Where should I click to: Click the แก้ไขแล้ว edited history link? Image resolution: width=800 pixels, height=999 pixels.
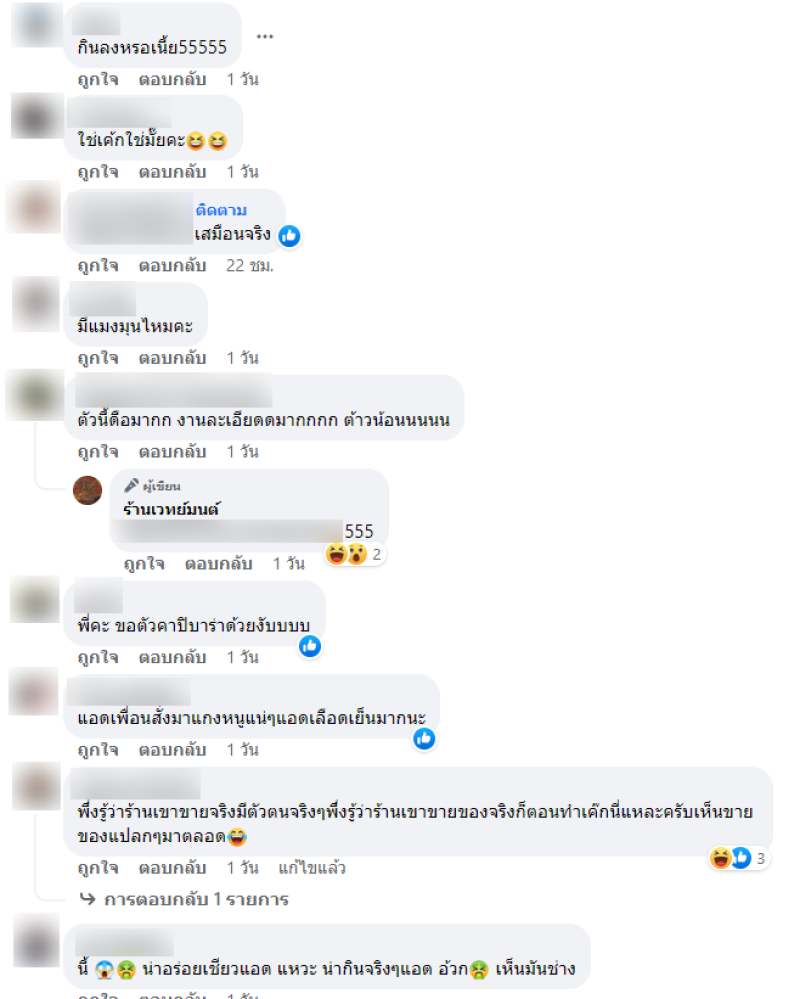click(312, 868)
